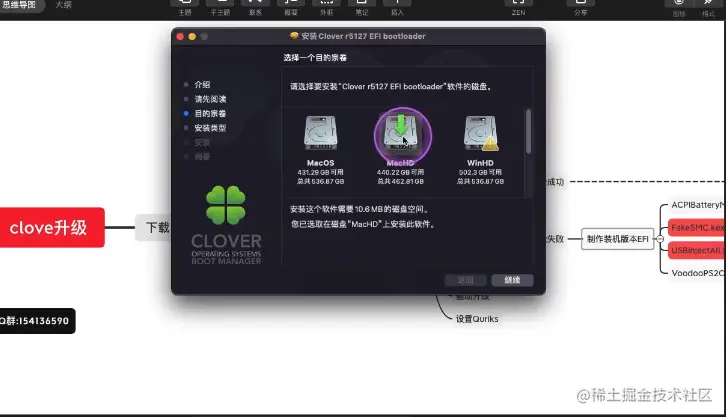Click the 安装类型 step in installer sidebar
The image size is (726, 417).
210,128
